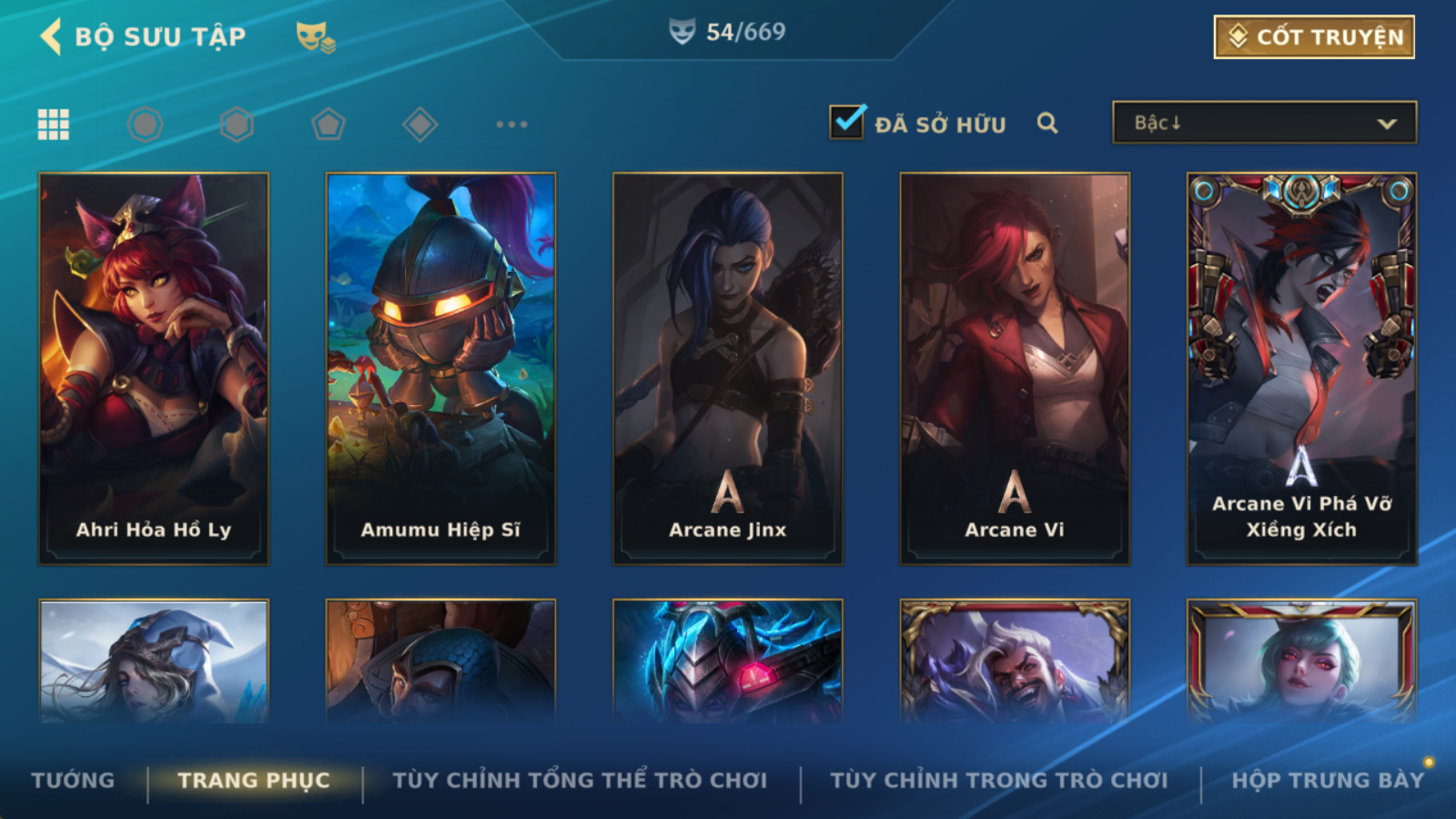Open Tùy Chỉnh Trong Trò Chơi tab
This screenshot has height=819, width=1456.
pyautogui.click(x=999, y=780)
